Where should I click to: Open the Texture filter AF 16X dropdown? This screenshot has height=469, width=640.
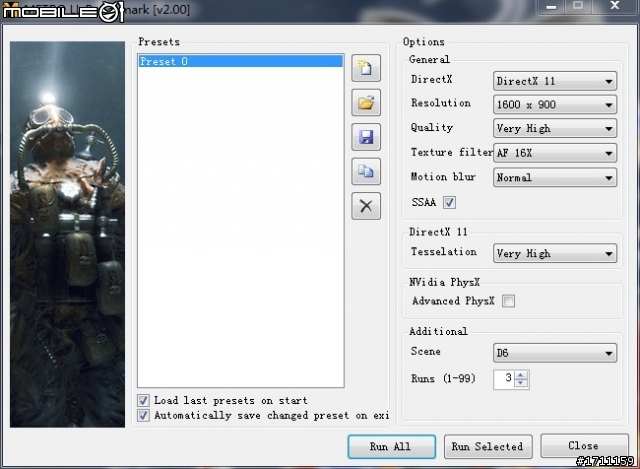point(555,153)
